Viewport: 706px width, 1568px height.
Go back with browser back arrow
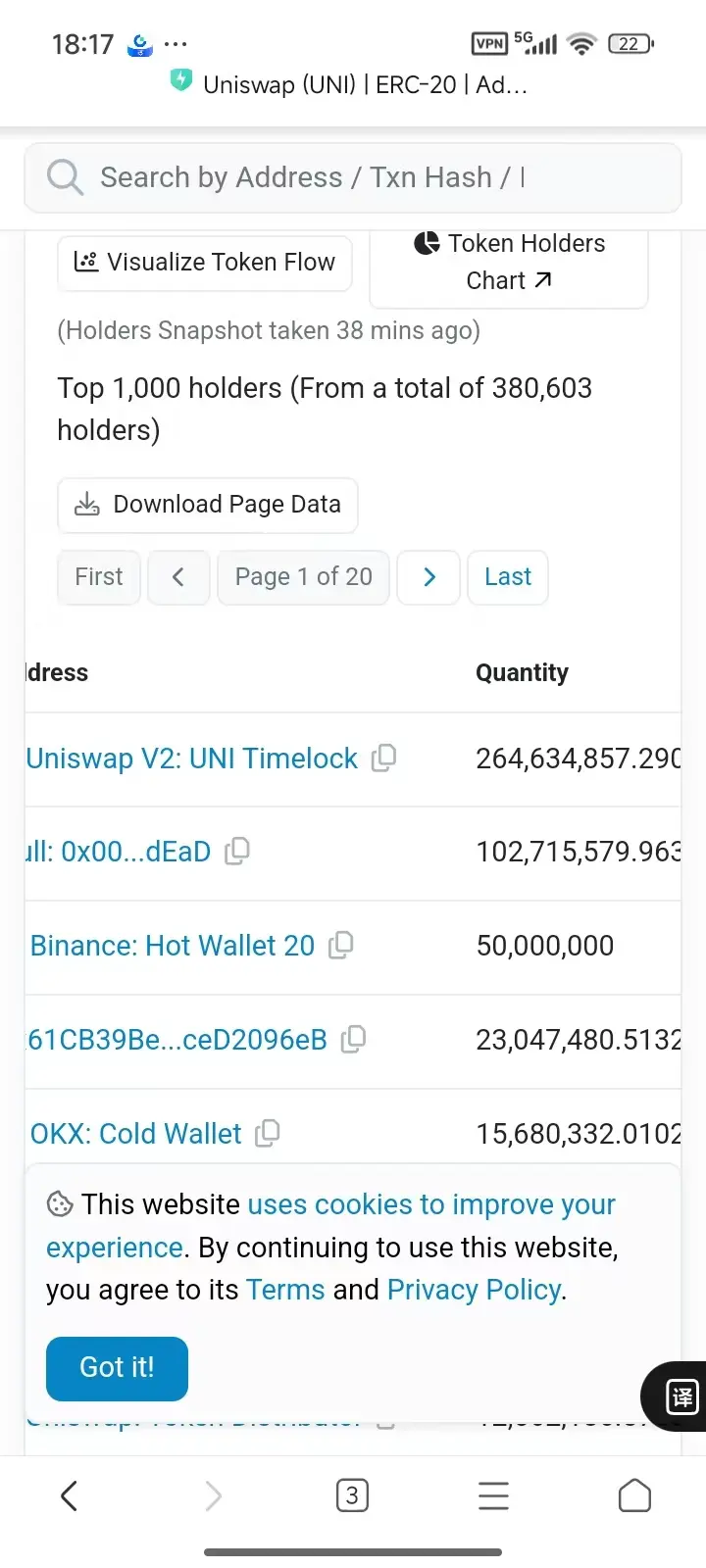(x=70, y=1495)
